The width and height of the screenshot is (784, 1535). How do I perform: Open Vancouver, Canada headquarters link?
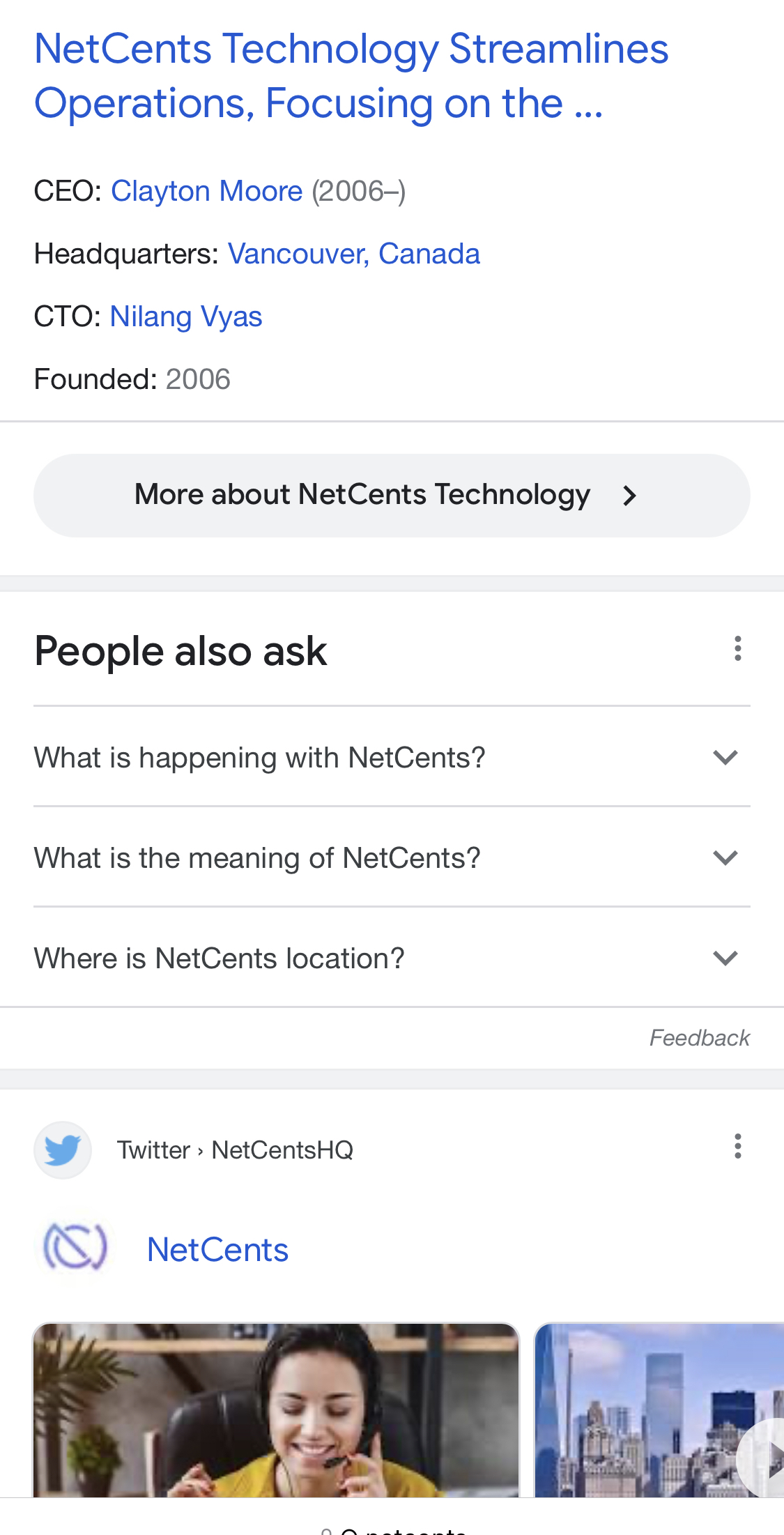click(353, 254)
